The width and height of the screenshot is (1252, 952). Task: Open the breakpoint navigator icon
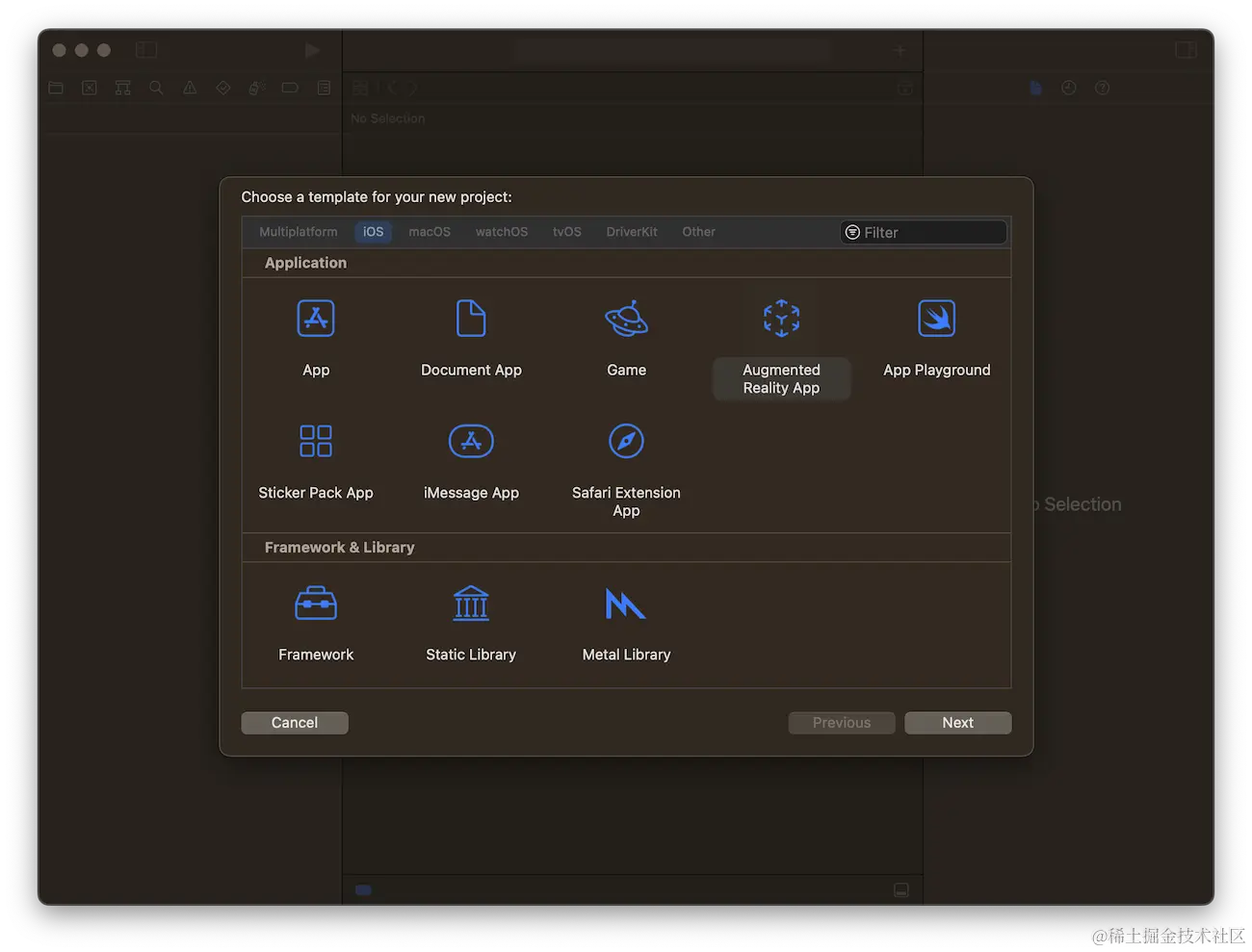pos(290,88)
